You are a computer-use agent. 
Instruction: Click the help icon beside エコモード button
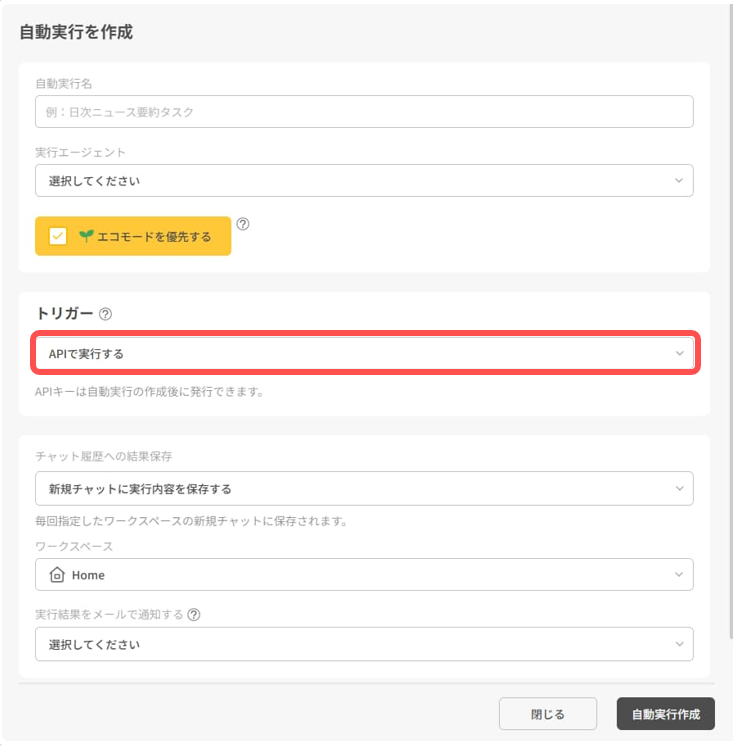(x=243, y=224)
